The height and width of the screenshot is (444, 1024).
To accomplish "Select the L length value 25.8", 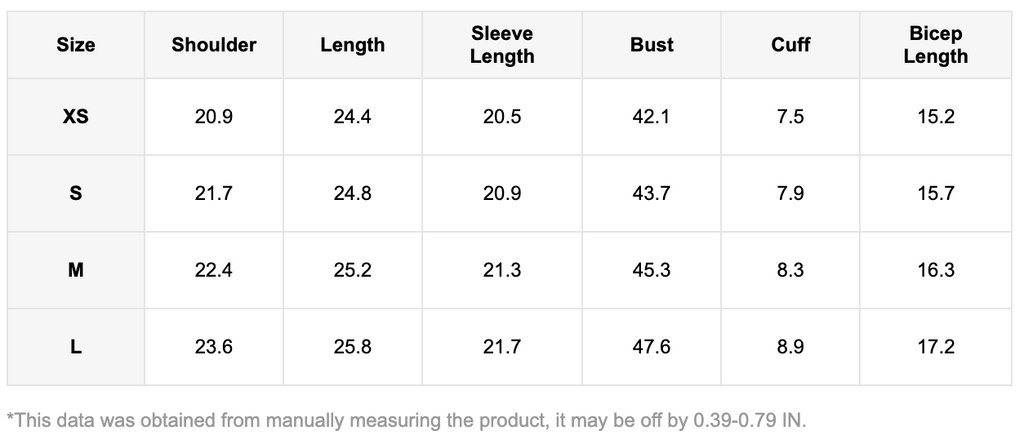I will click(352, 347).
